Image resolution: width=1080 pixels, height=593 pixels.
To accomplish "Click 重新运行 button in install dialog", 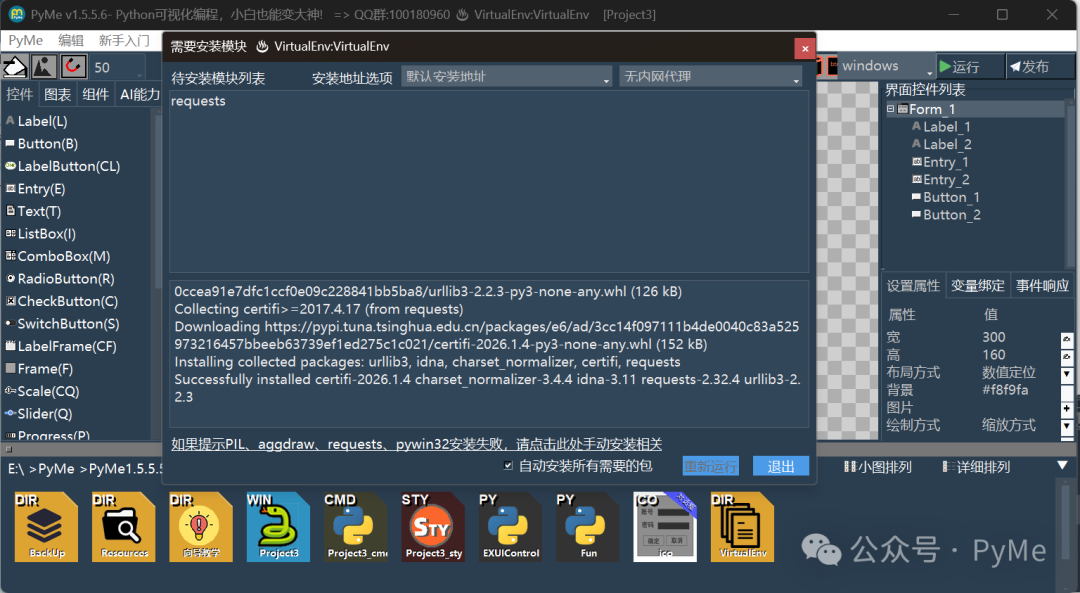I will 710,466.
